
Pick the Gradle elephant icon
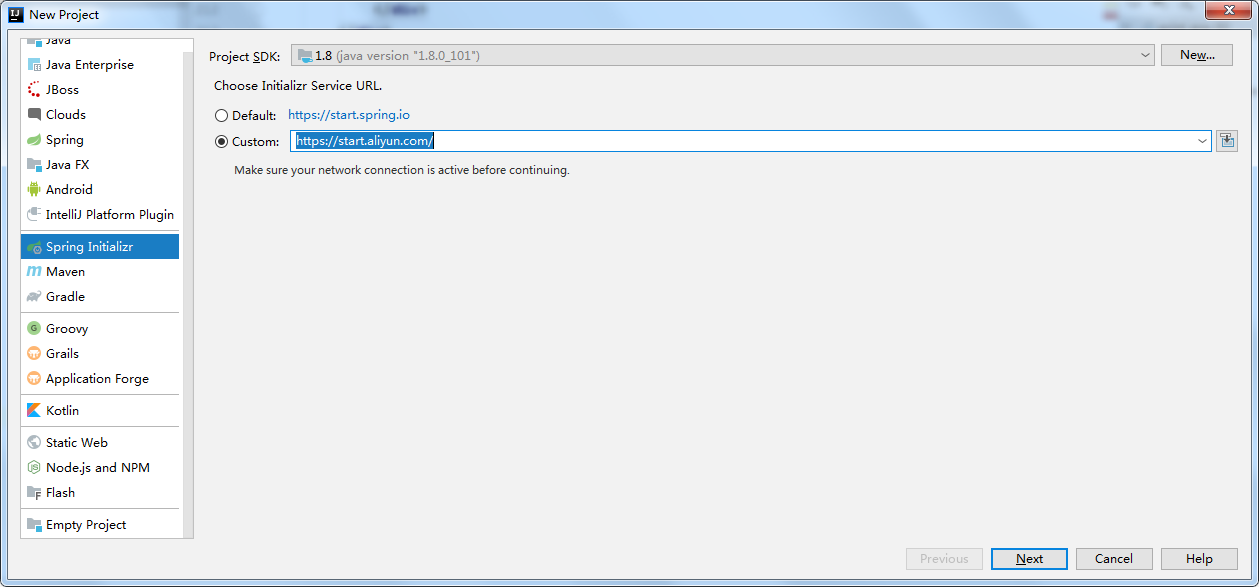(35, 297)
